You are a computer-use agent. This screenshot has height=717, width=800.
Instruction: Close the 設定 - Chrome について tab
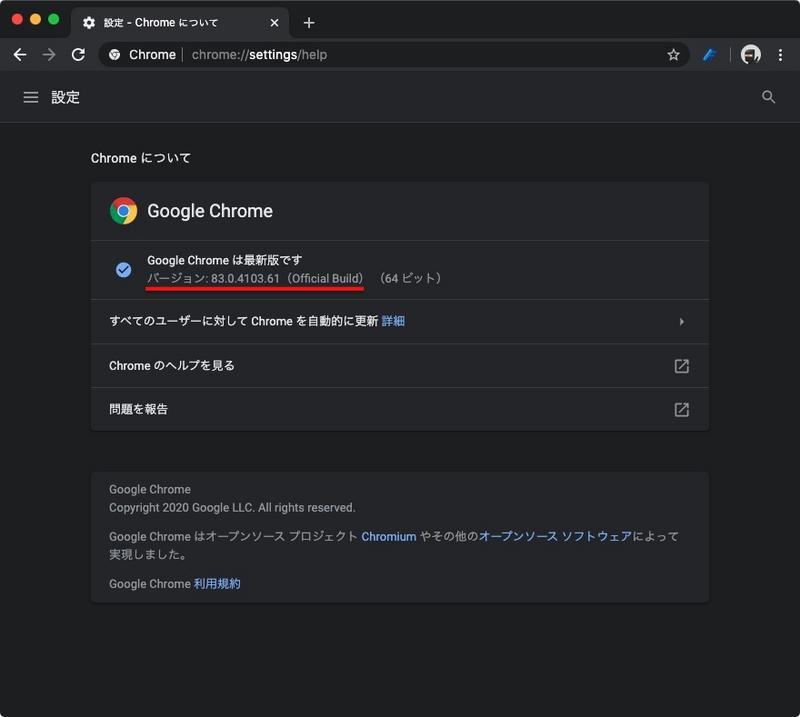click(274, 23)
